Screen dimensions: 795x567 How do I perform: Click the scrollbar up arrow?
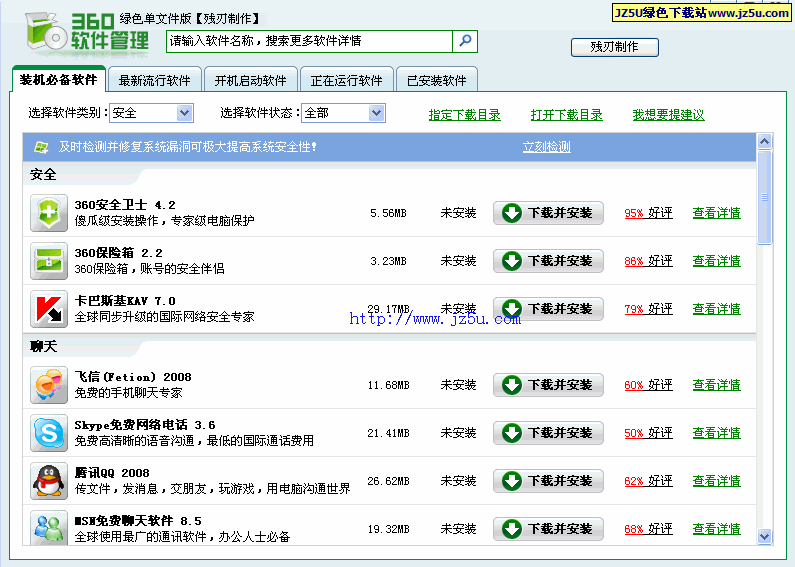(x=765, y=141)
